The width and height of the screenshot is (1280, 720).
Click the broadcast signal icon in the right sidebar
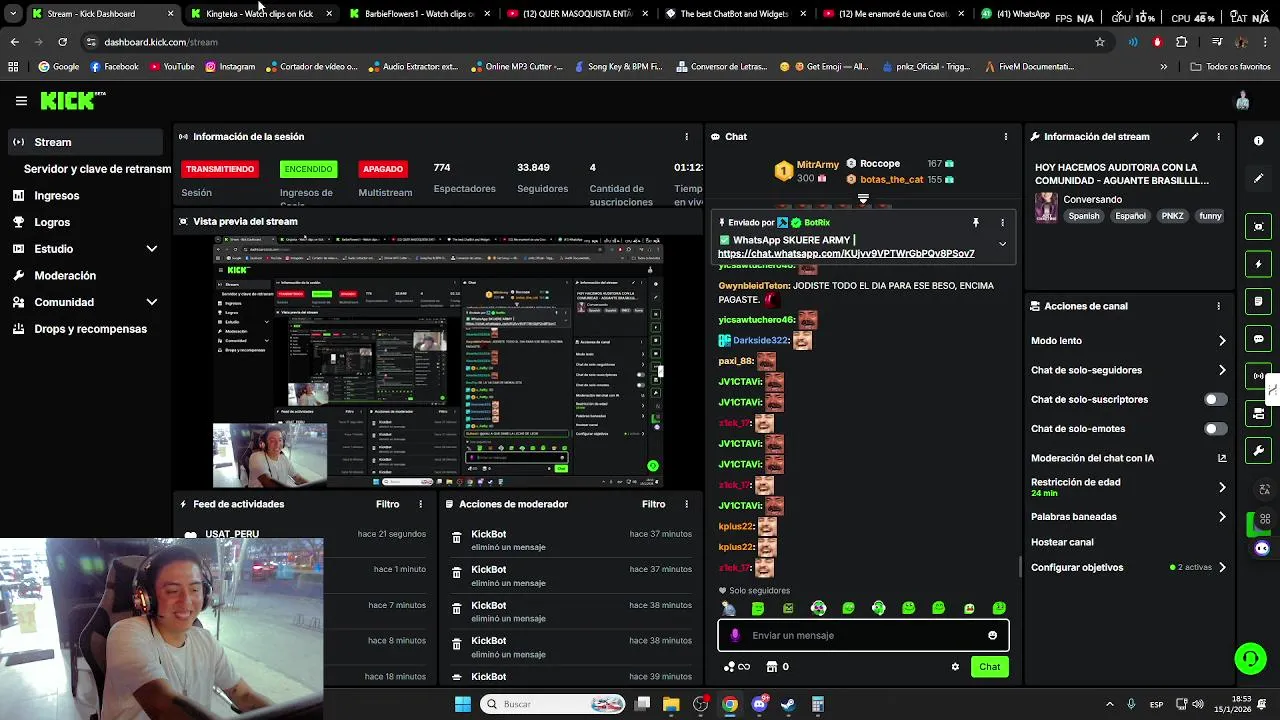coord(1259,376)
